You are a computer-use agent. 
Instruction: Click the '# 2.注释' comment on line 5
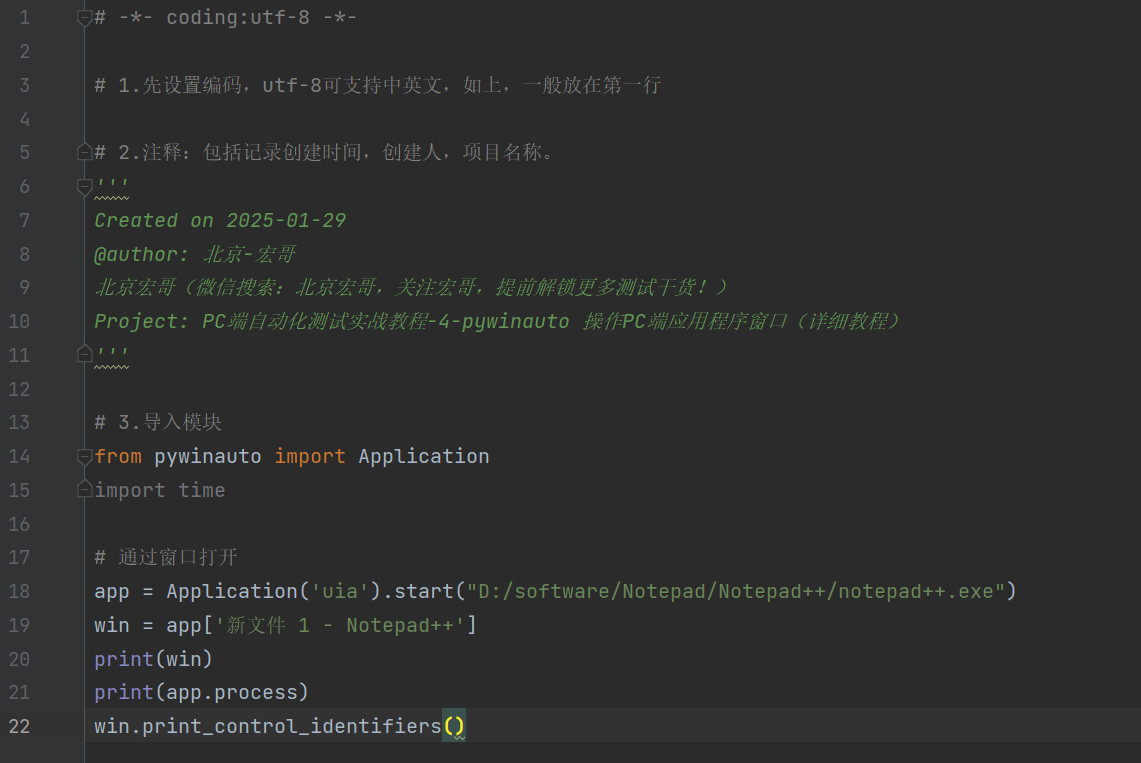point(325,152)
